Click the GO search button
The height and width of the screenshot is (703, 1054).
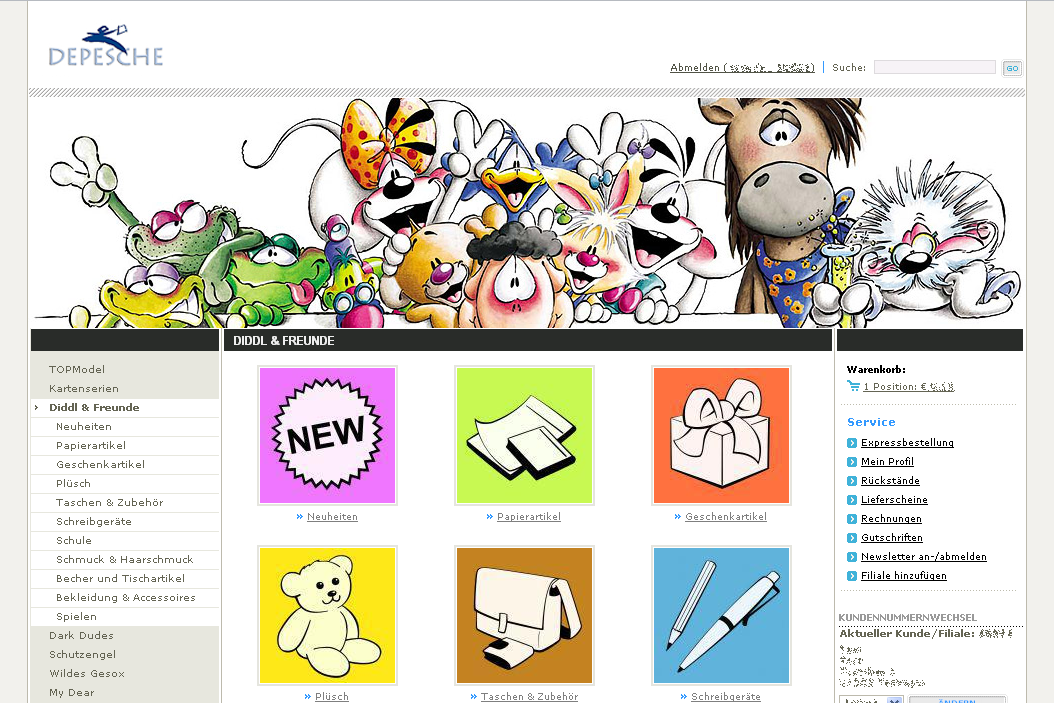1012,68
